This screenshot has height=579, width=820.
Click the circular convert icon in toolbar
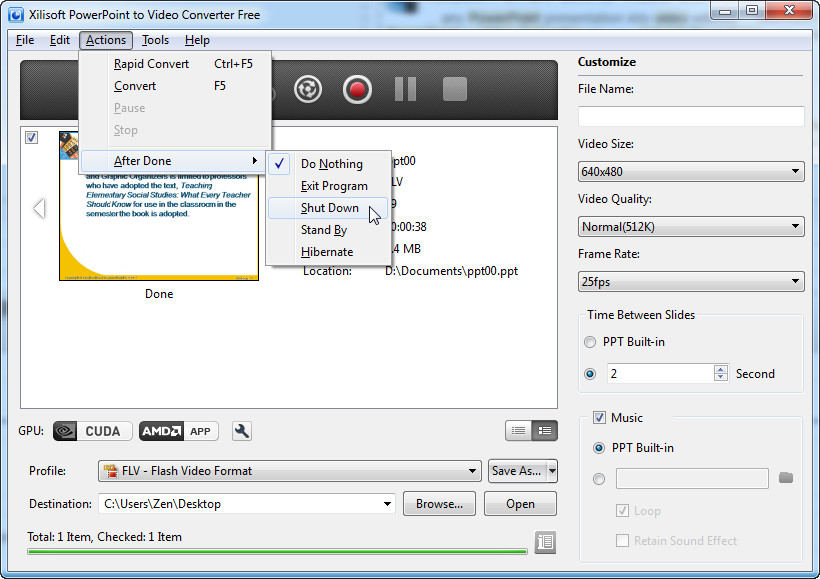pos(308,89)
